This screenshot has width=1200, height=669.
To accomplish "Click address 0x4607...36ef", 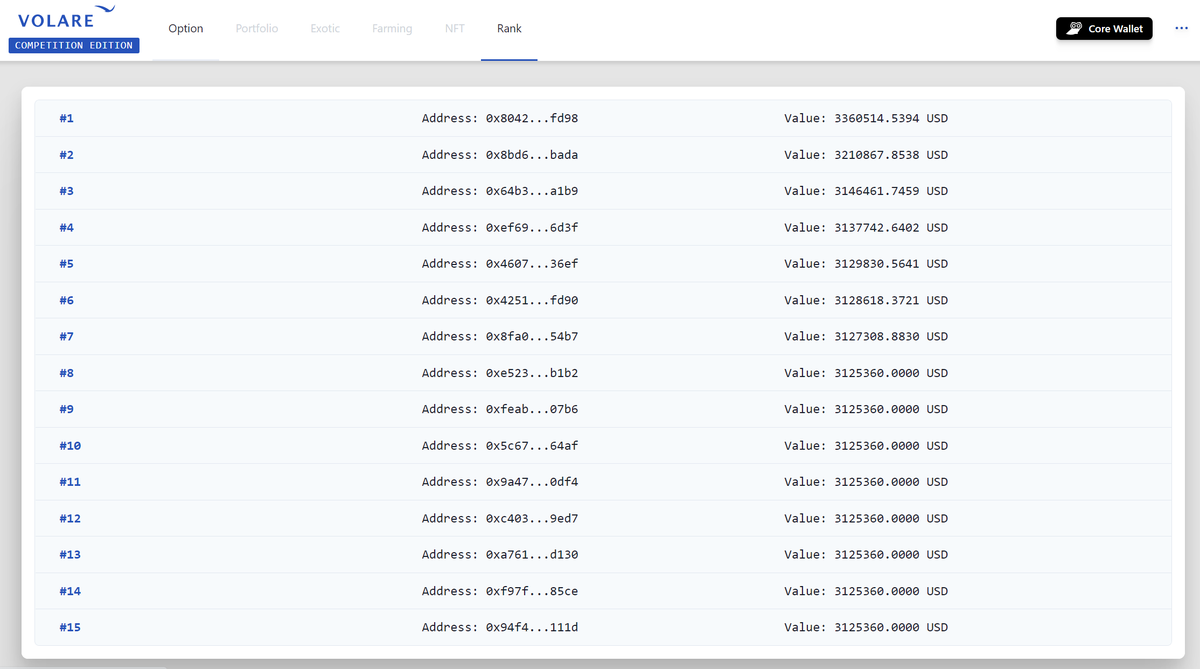I will coord(532,264).
